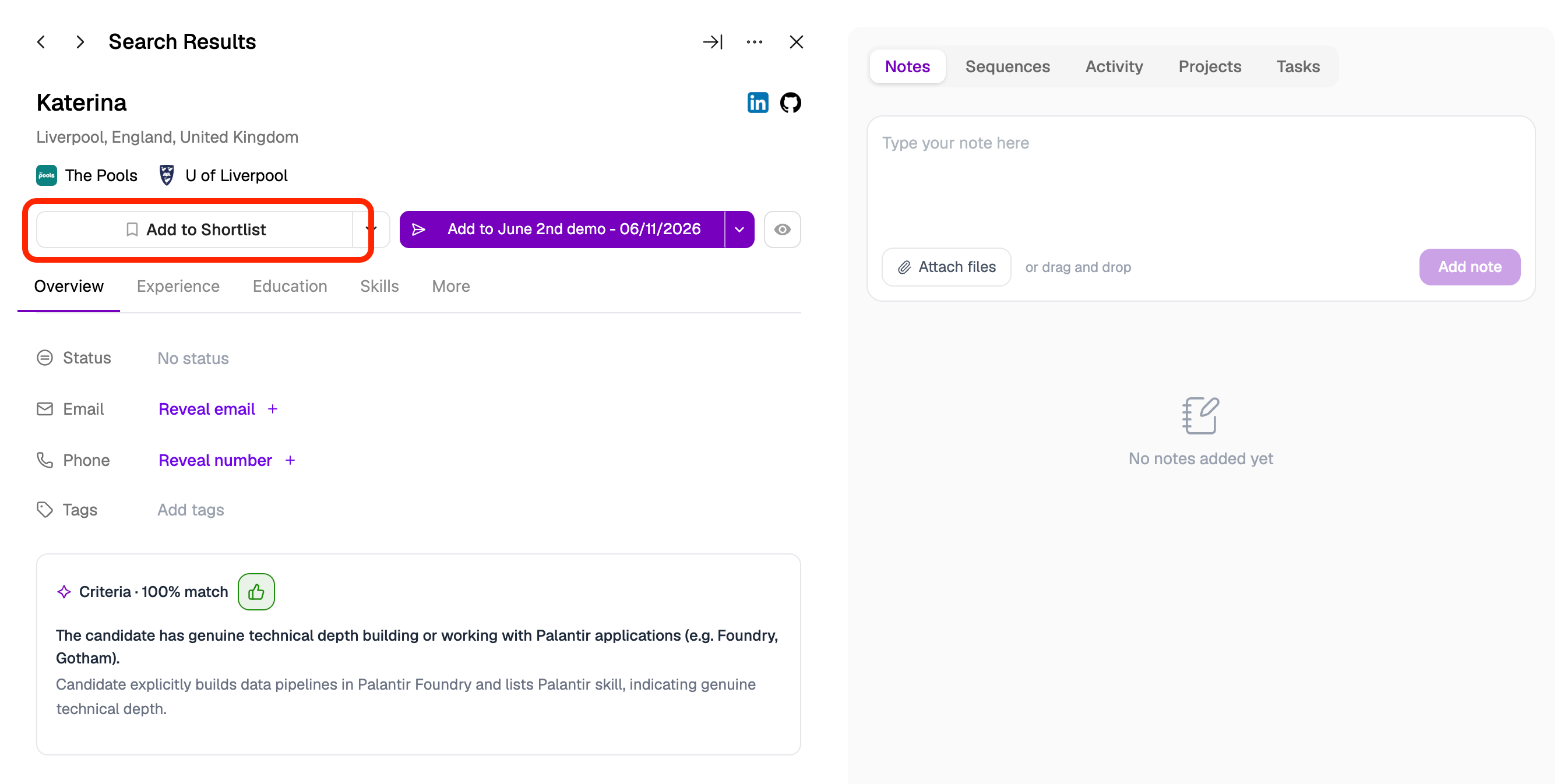Click The Pools company name
The width and height of the screenshot is (1557, 784).
(101, 175)
